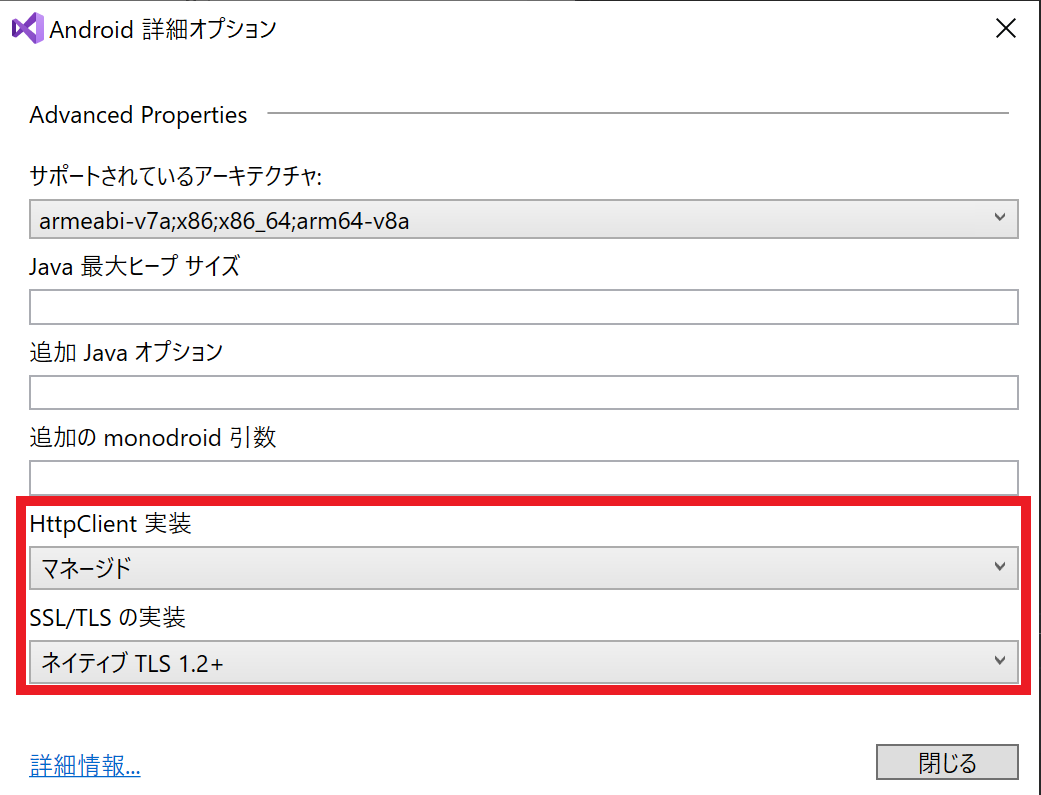
Task: Click the armeabi-v7a;x86;x86_64;arm64-v8a combo box text
Action: click(224, 221)
